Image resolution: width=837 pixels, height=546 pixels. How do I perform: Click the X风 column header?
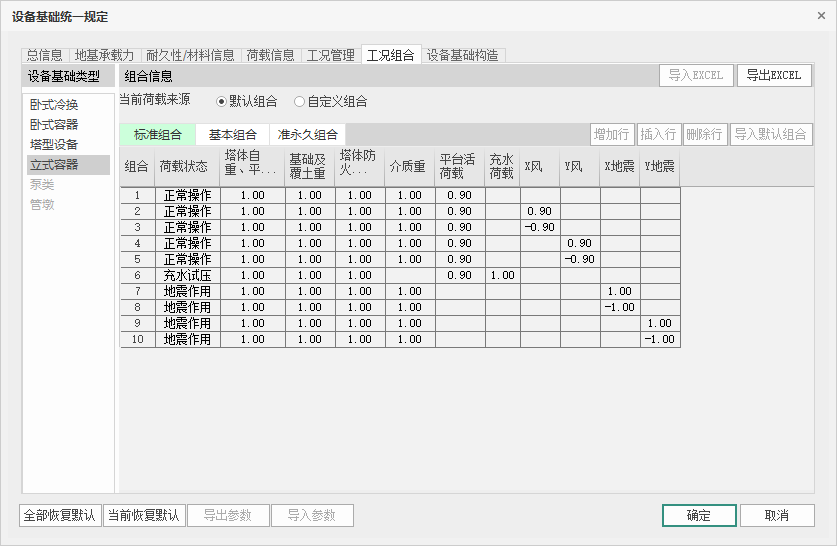pyautogui.click(x=540, y=167)
